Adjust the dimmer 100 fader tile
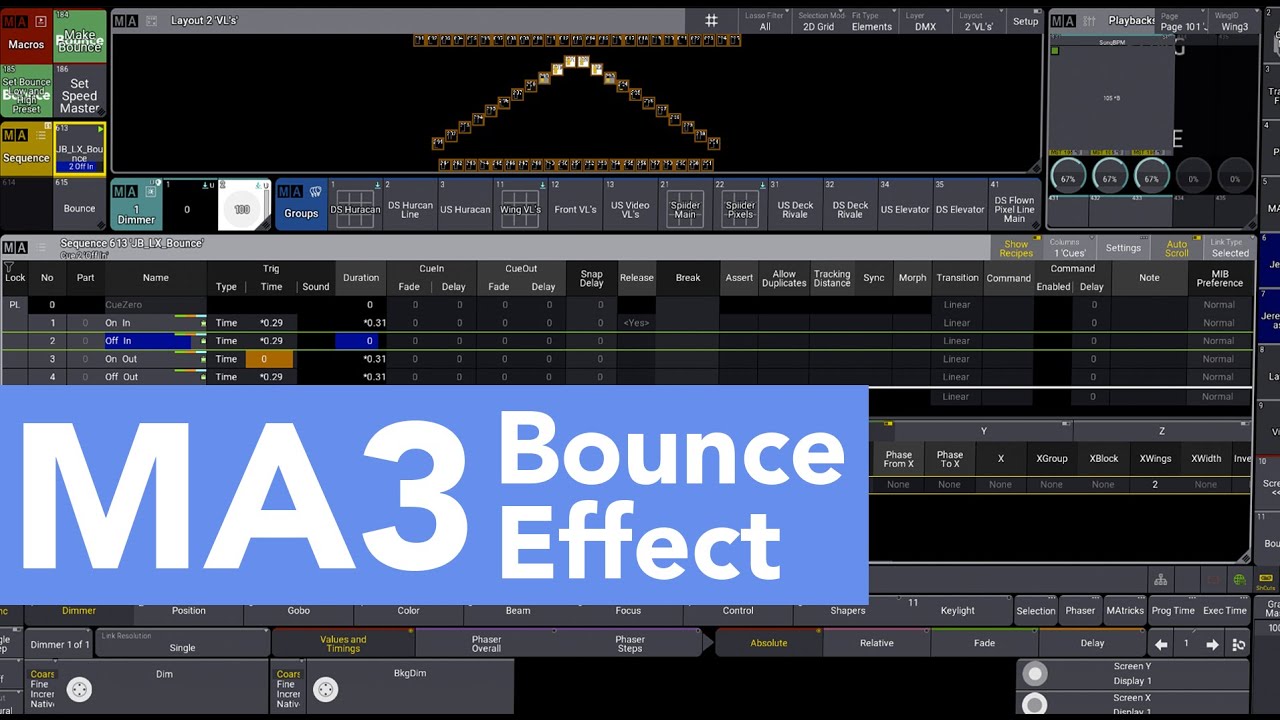Screen dimensions: 1280x720 243,206
